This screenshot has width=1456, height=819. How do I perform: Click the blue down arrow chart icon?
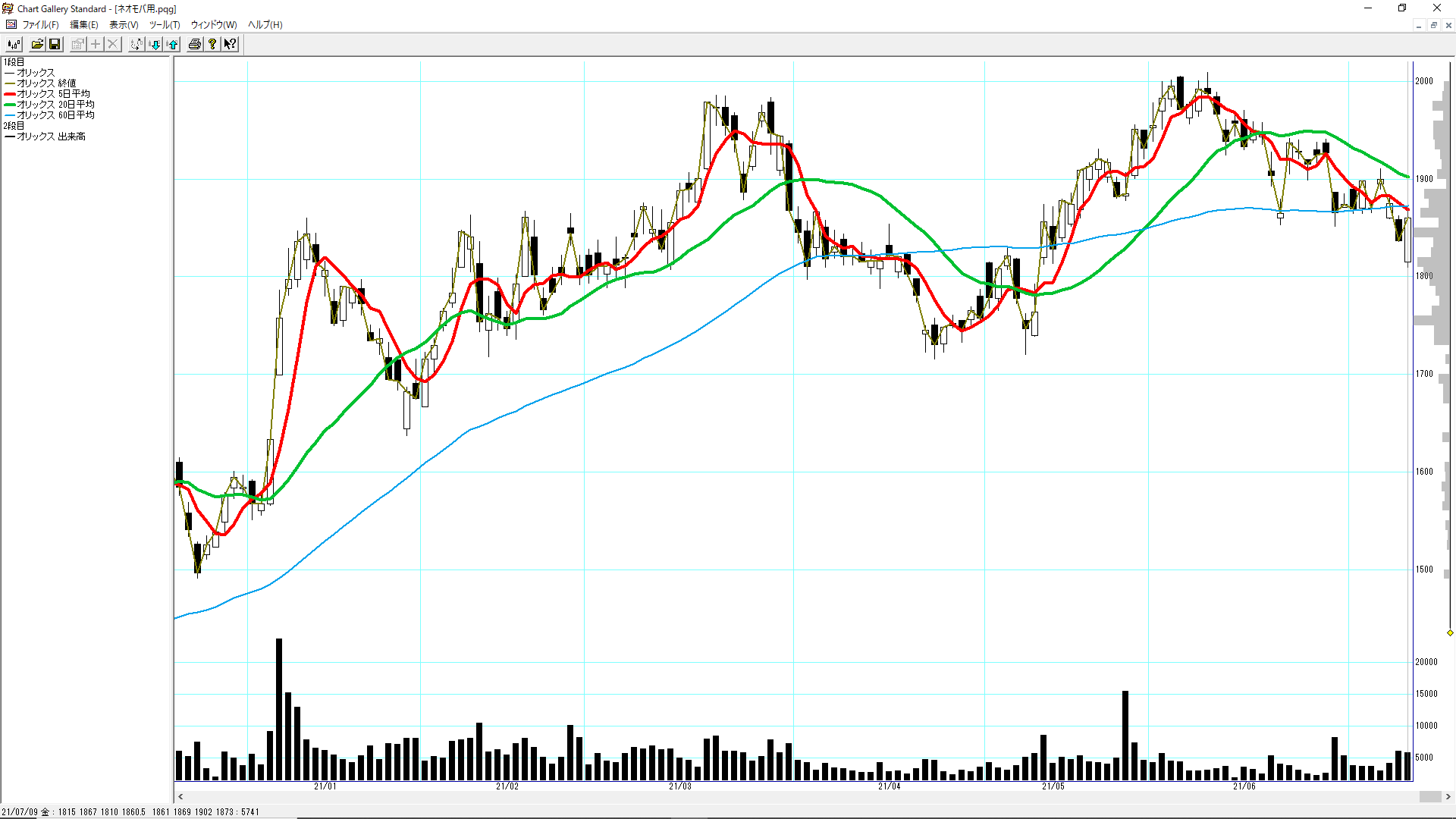point(155,44)
